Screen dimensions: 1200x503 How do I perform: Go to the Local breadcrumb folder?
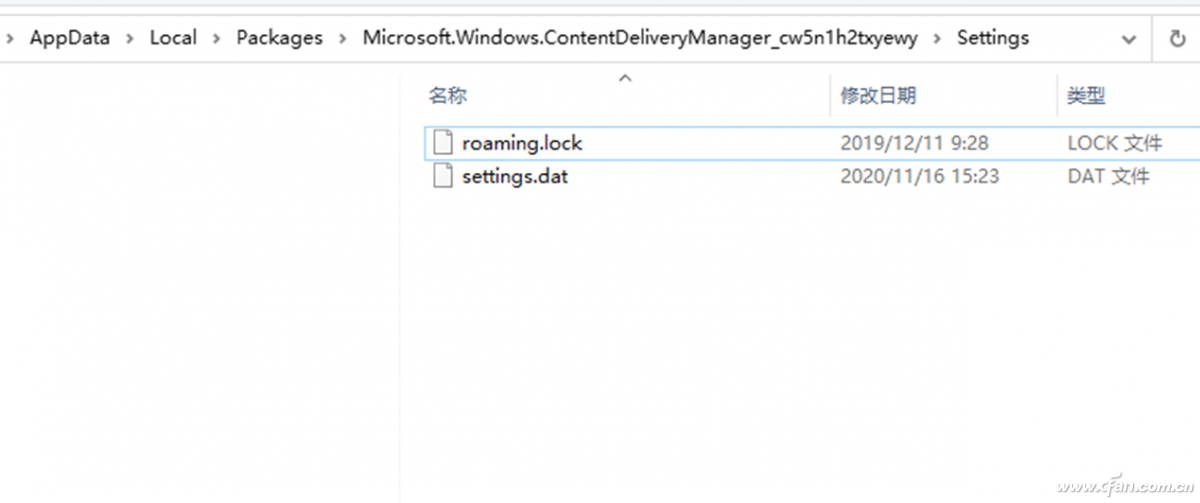point(173,38)
